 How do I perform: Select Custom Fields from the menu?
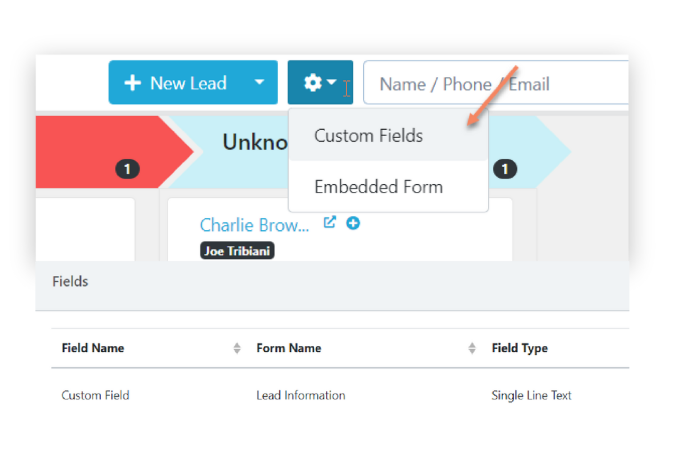(x=368, y=136)
